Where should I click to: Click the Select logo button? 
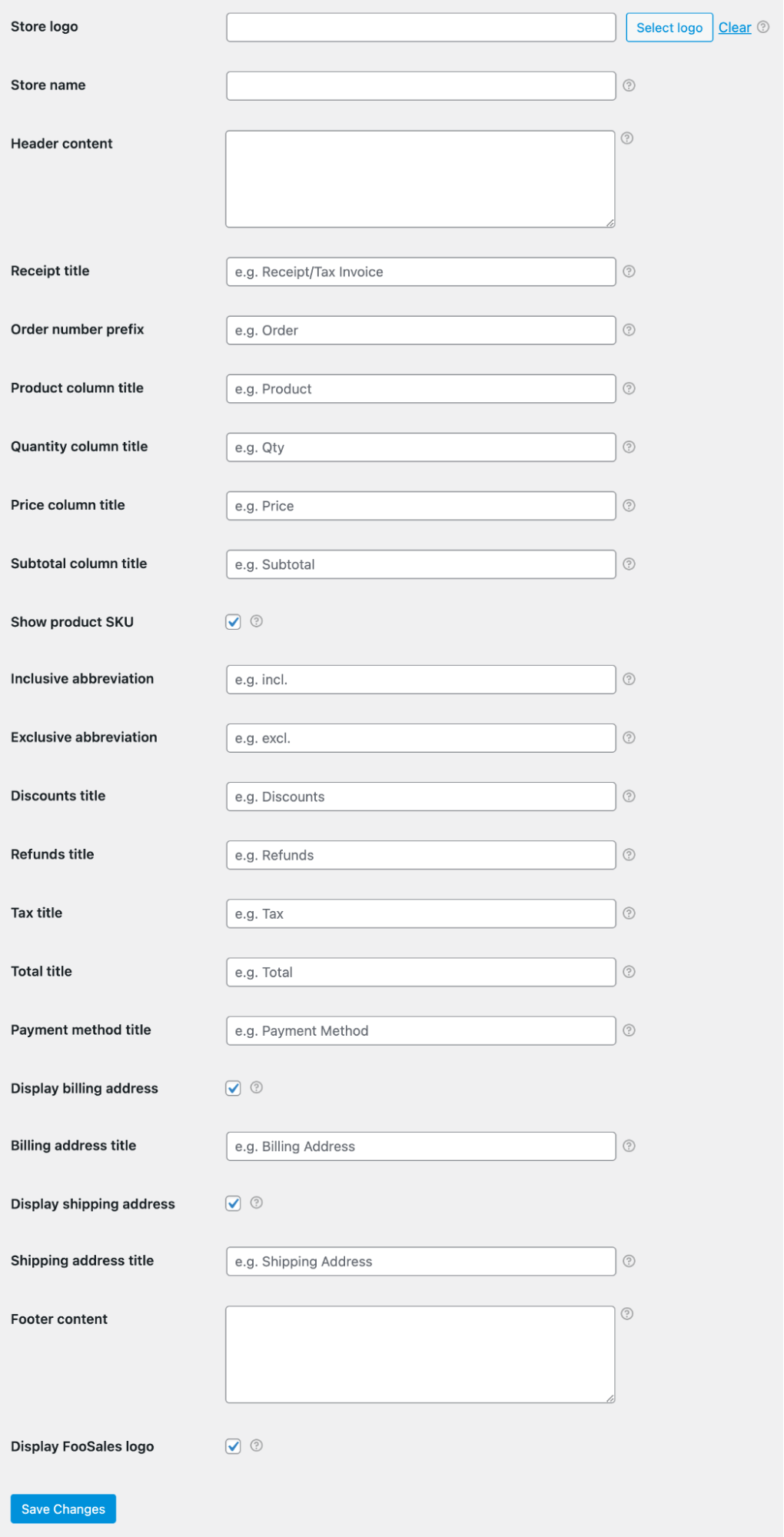(669, 27)
